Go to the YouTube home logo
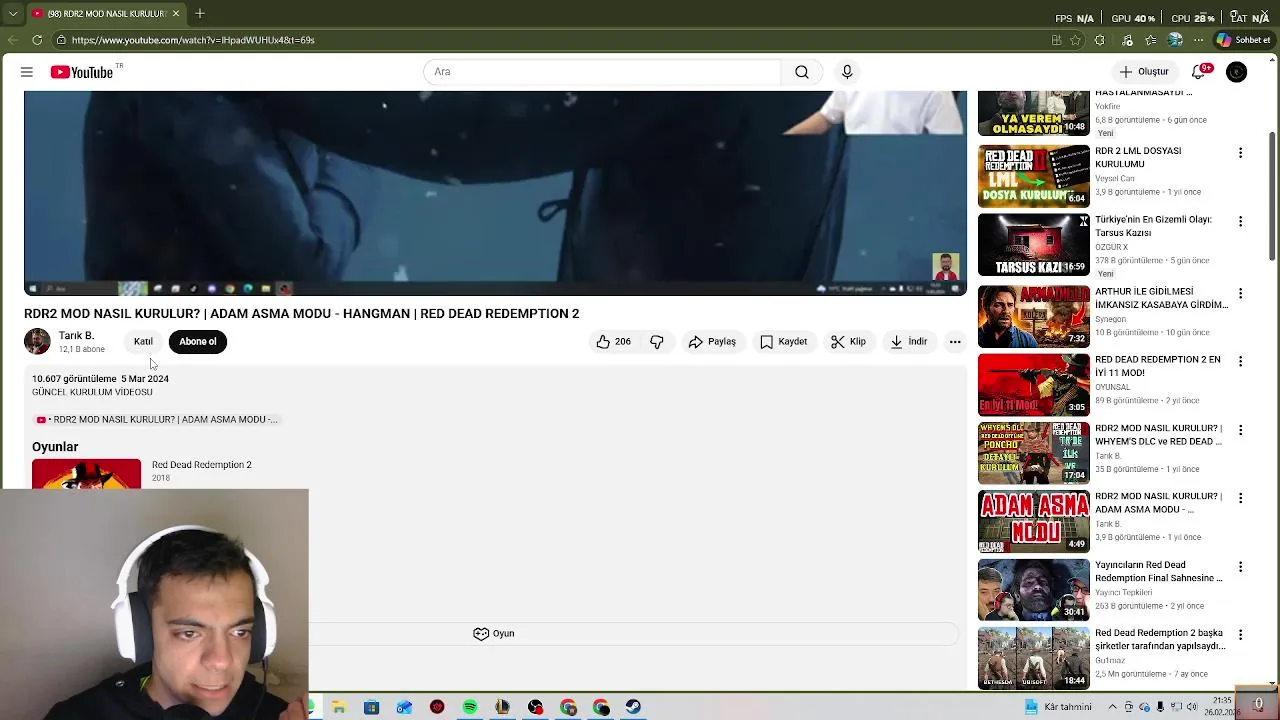The height and width of the screenshot is (720, 1280). 82,72
